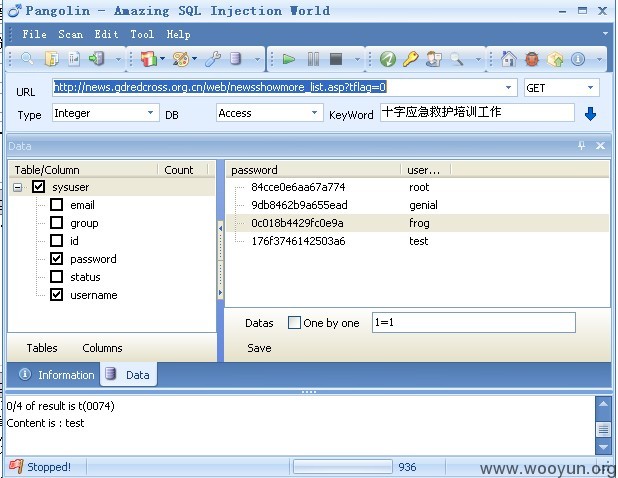Close the Data panel with X
This screenshot has width=618, height=478.
[x=600, y=146]
